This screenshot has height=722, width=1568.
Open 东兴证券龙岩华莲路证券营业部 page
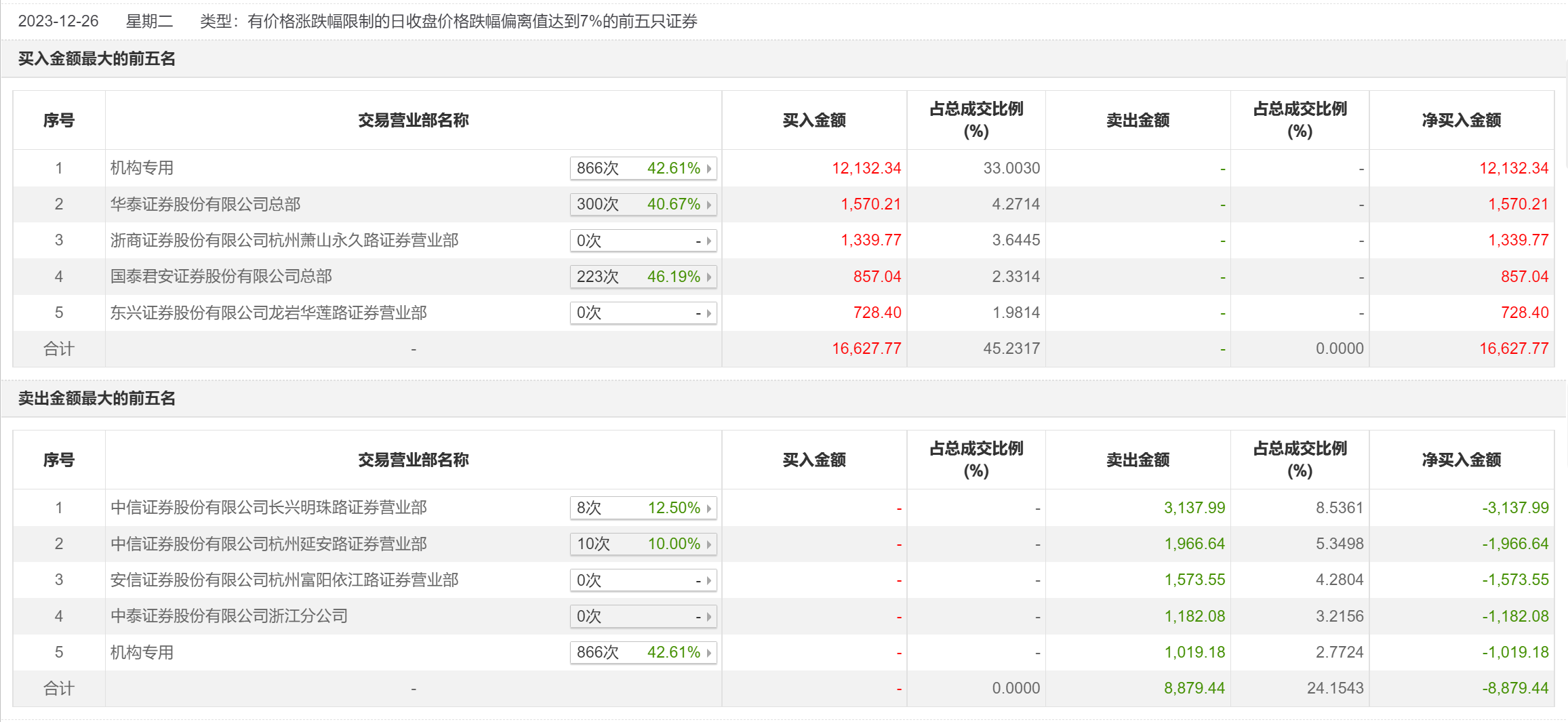268,313
